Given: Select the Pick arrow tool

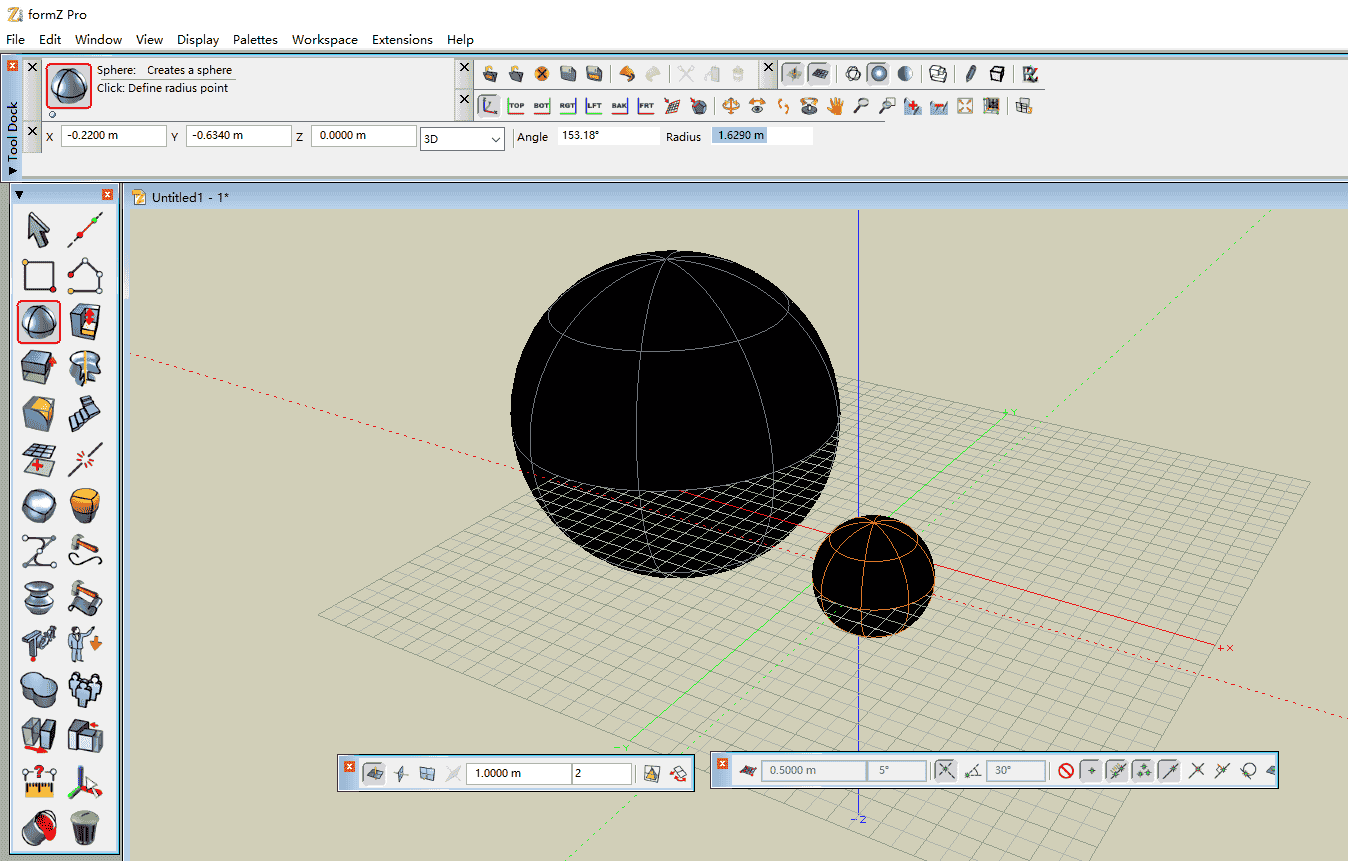Looking at the screenshot, I should click(x=38, y=230).
